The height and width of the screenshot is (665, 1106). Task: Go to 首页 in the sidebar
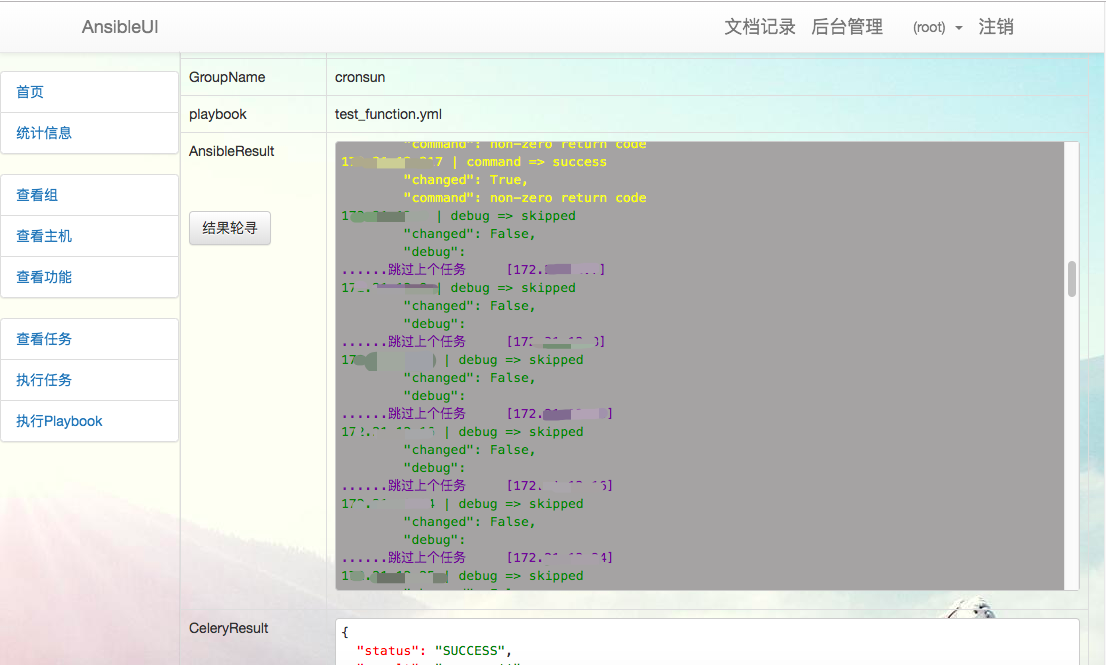click(x=90, y=92)
